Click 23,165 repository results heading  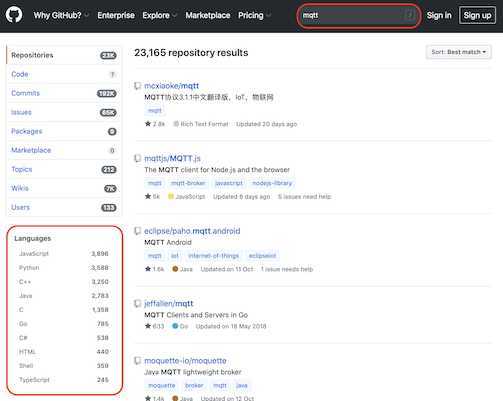click(191, 53)
